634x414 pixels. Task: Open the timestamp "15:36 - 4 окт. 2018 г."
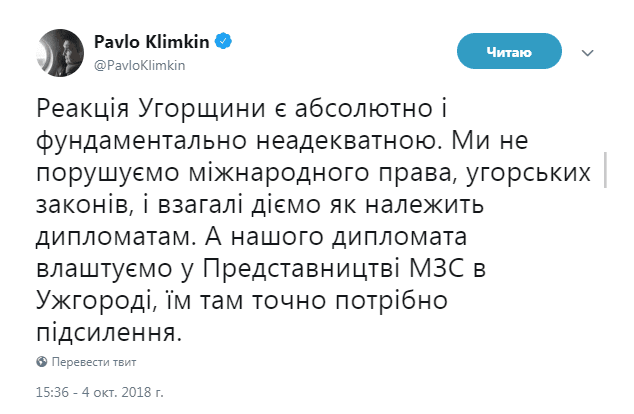point(100,392)
